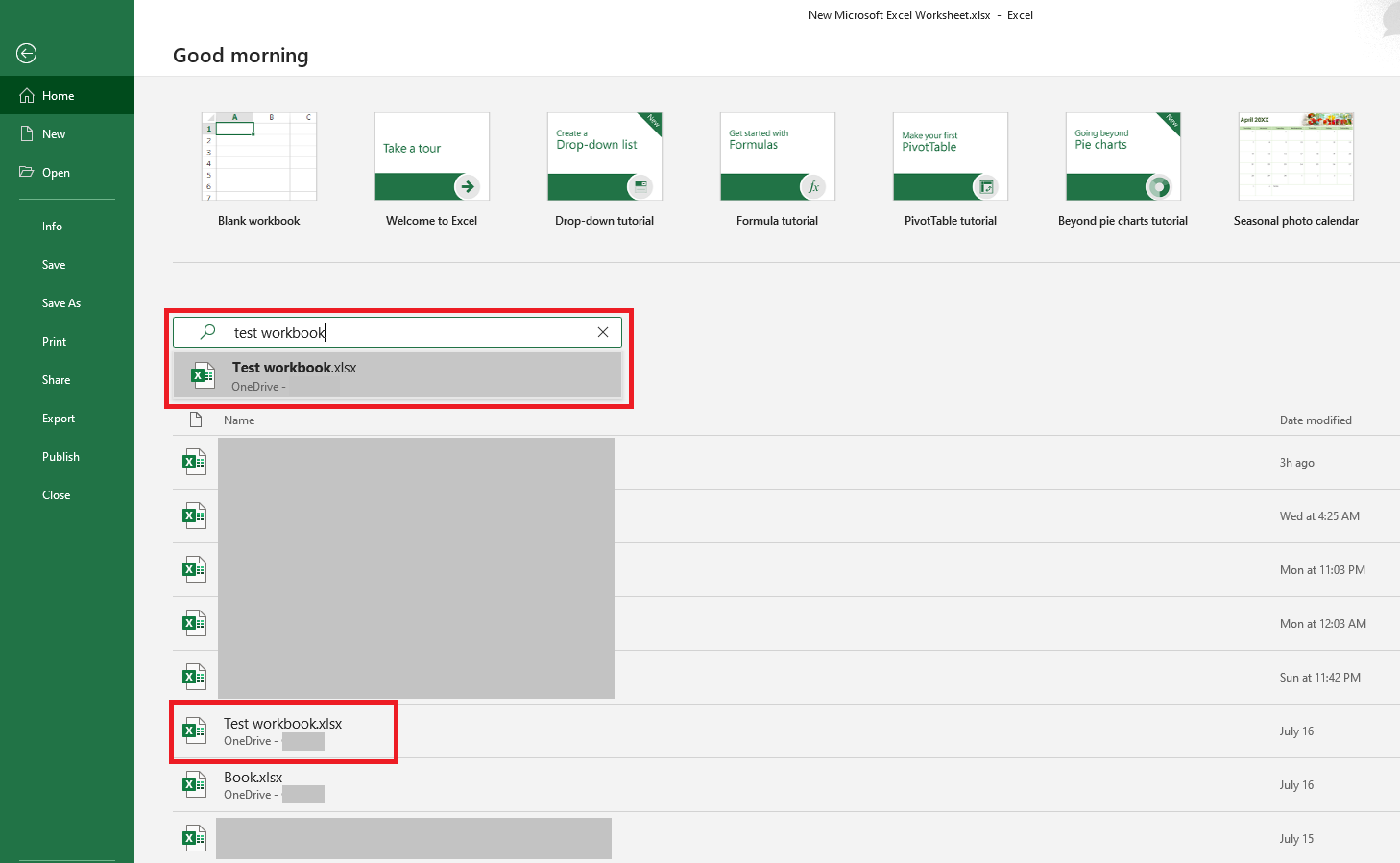The image size is (1400, 863).
Task: Open the Drop-down tutorial template
Action: (605, 156)
